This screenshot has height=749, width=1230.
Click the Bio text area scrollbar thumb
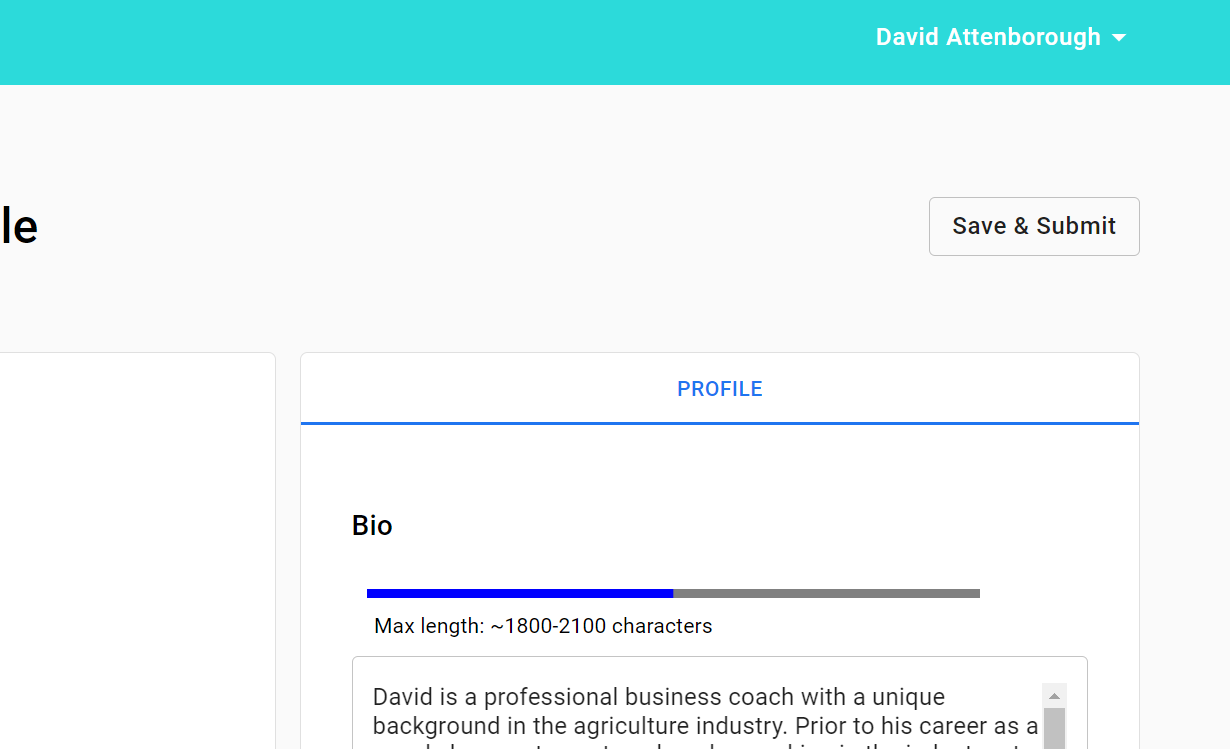click(x=1054, y=728)
